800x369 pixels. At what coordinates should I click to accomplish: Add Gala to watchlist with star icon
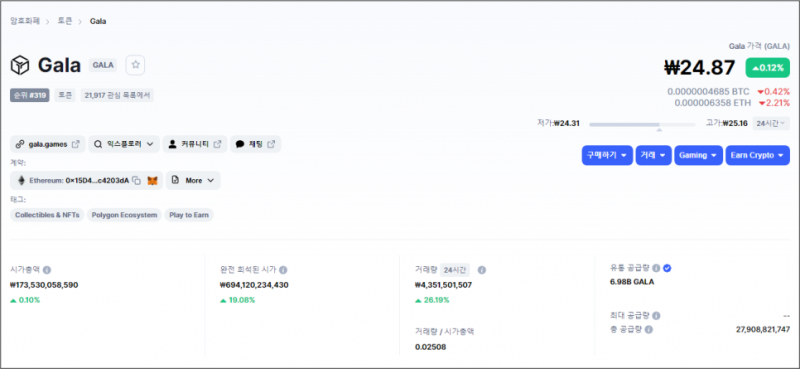(135, 65)
